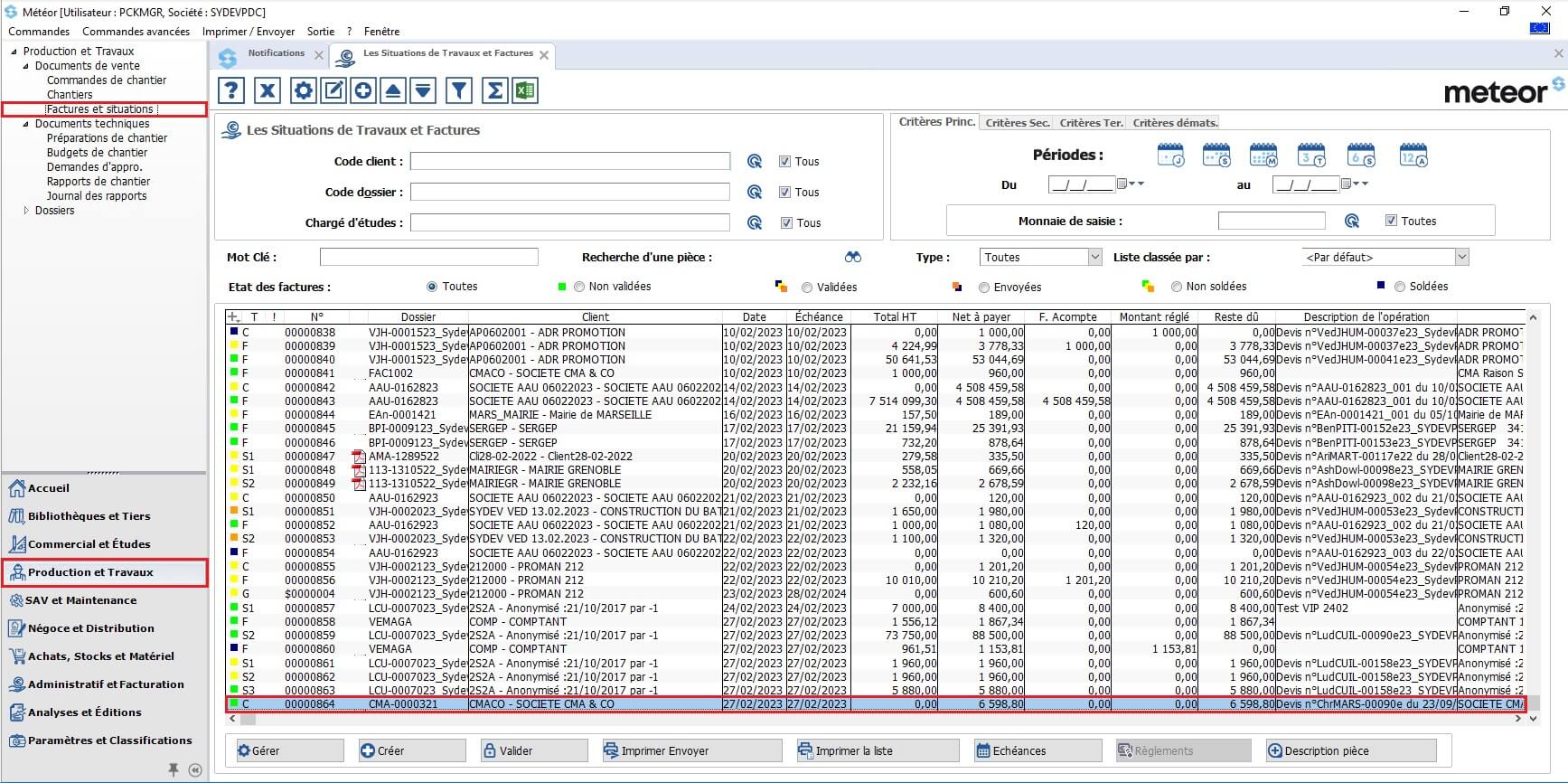The width and height of the screenshot is (1568, 783).
Task: Click the lookup icon next to Code dossier
Action: pos(755,193)
